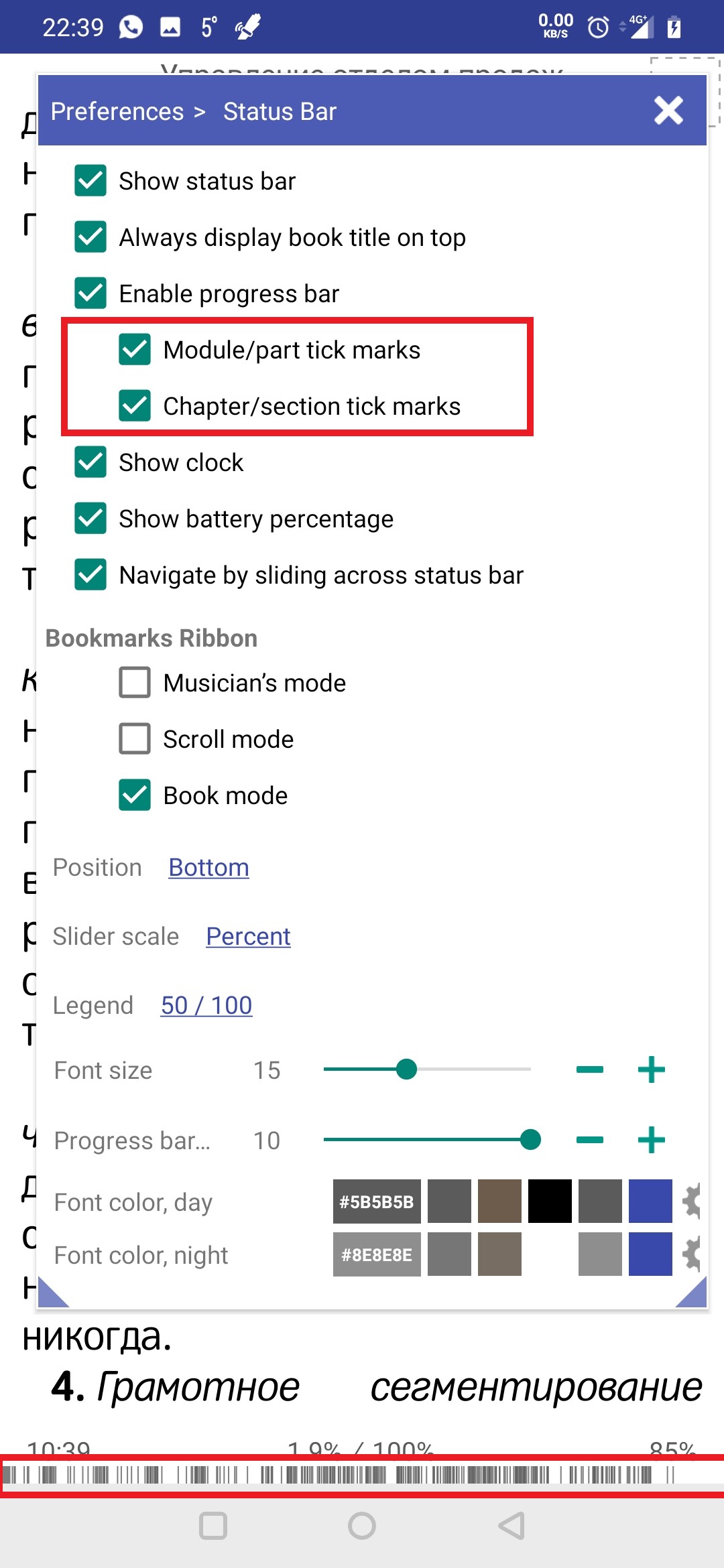Image resolution: width=724 pixels, height=1568 pixels.
Task: Open custom night font color gear
Action: [x=690, y=1254]
